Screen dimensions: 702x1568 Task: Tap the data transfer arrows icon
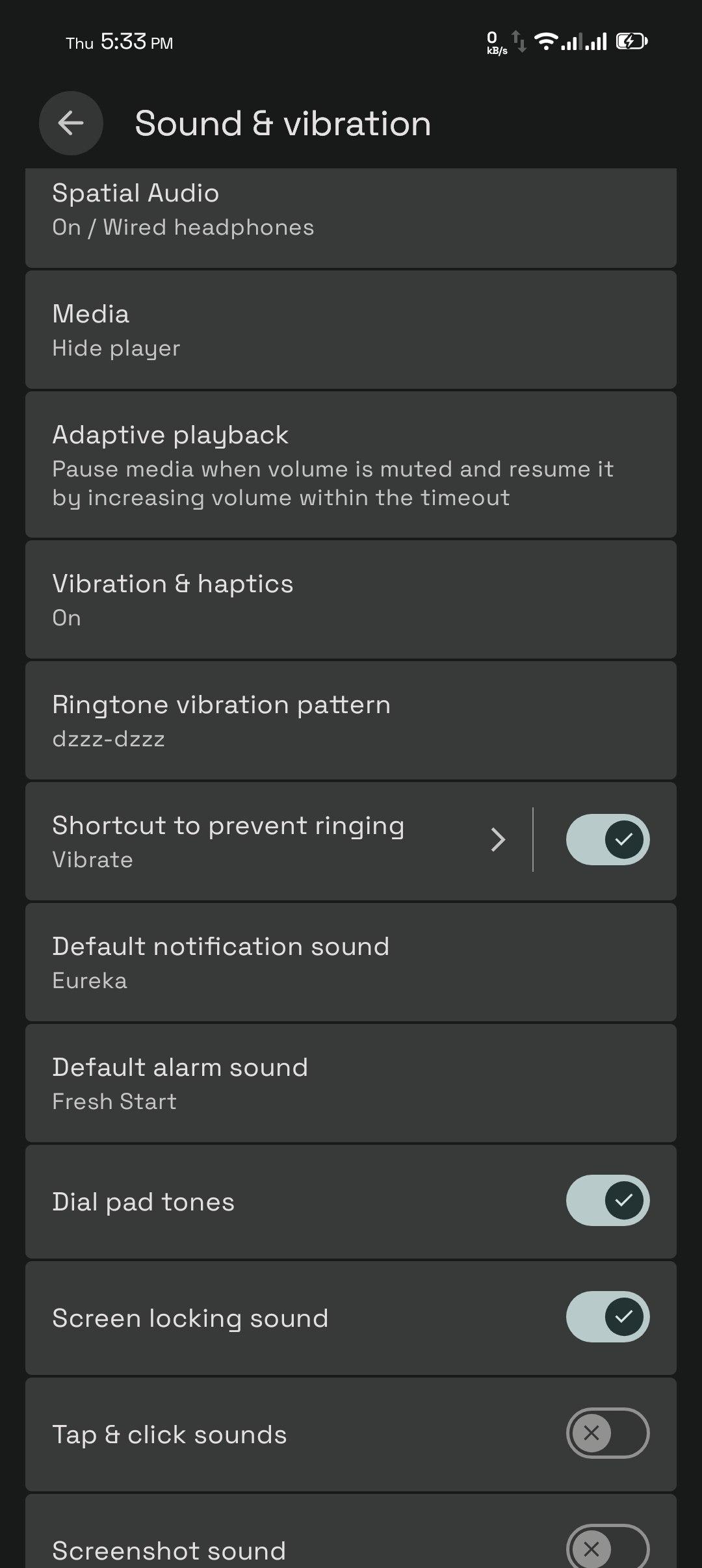pos(519,42)
